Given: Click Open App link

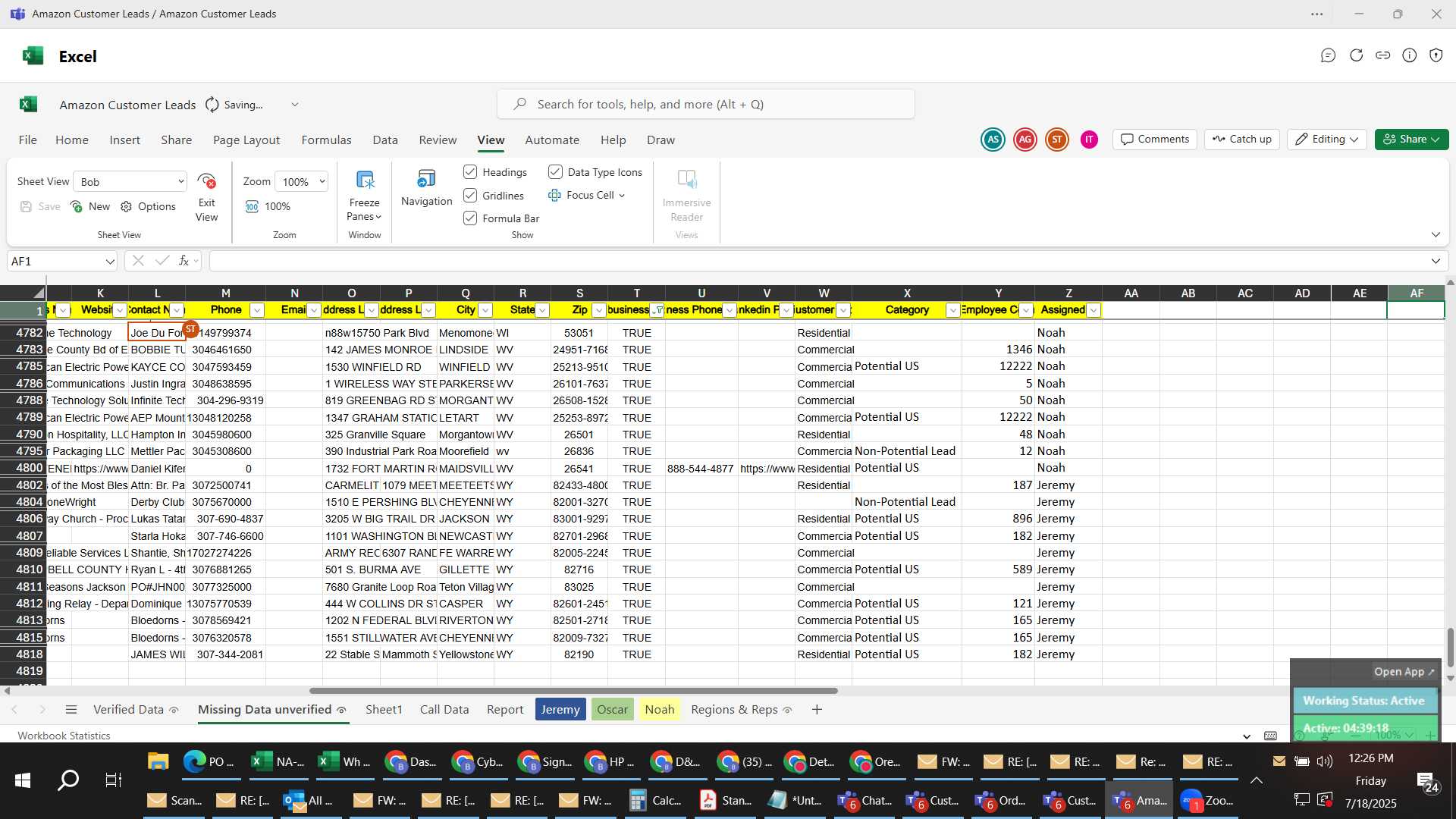Looking at the screenshot, I should pyautogui.click(x=1404, y=672).
